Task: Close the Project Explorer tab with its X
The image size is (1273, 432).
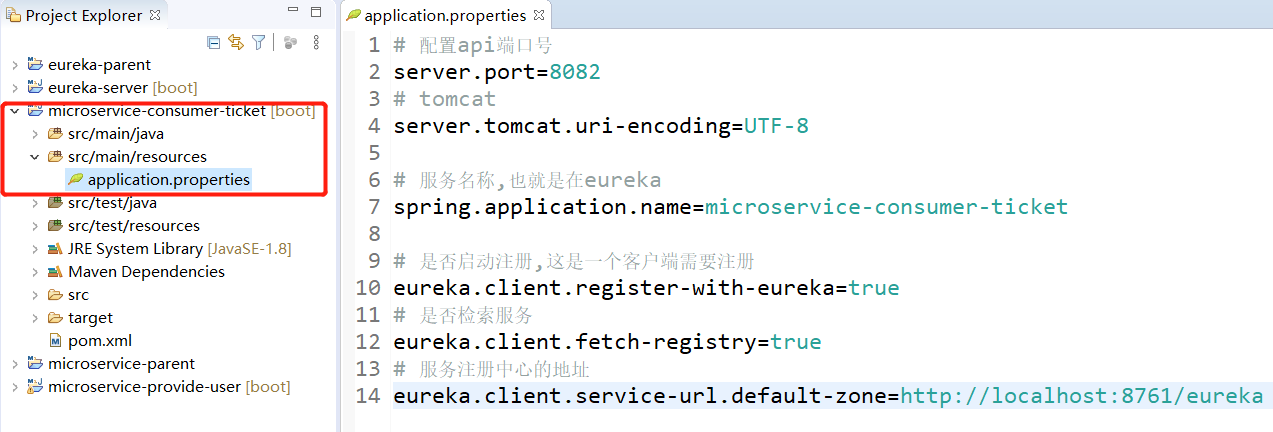Action: [154, 15]
